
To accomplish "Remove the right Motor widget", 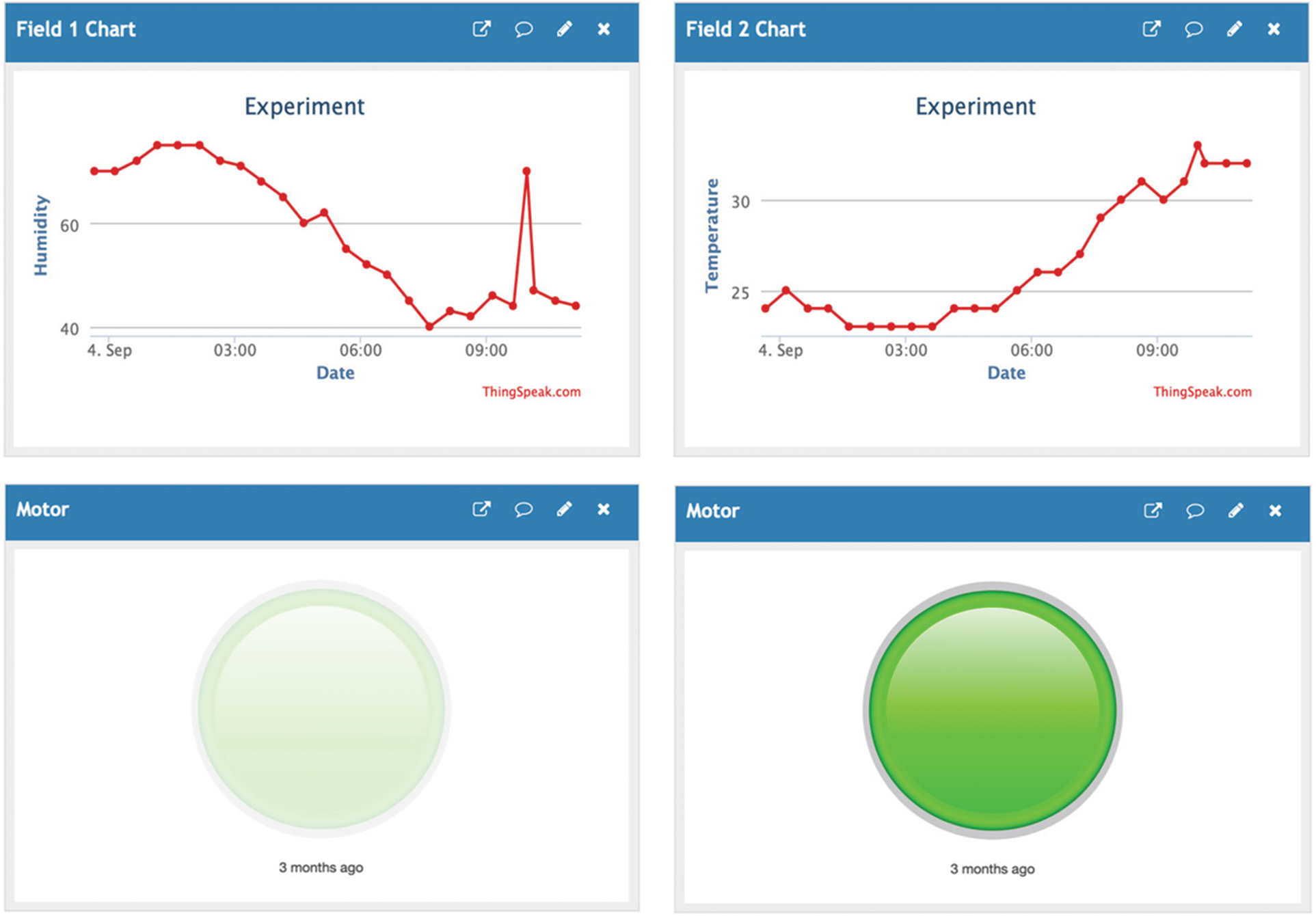I will (1274, 510).
